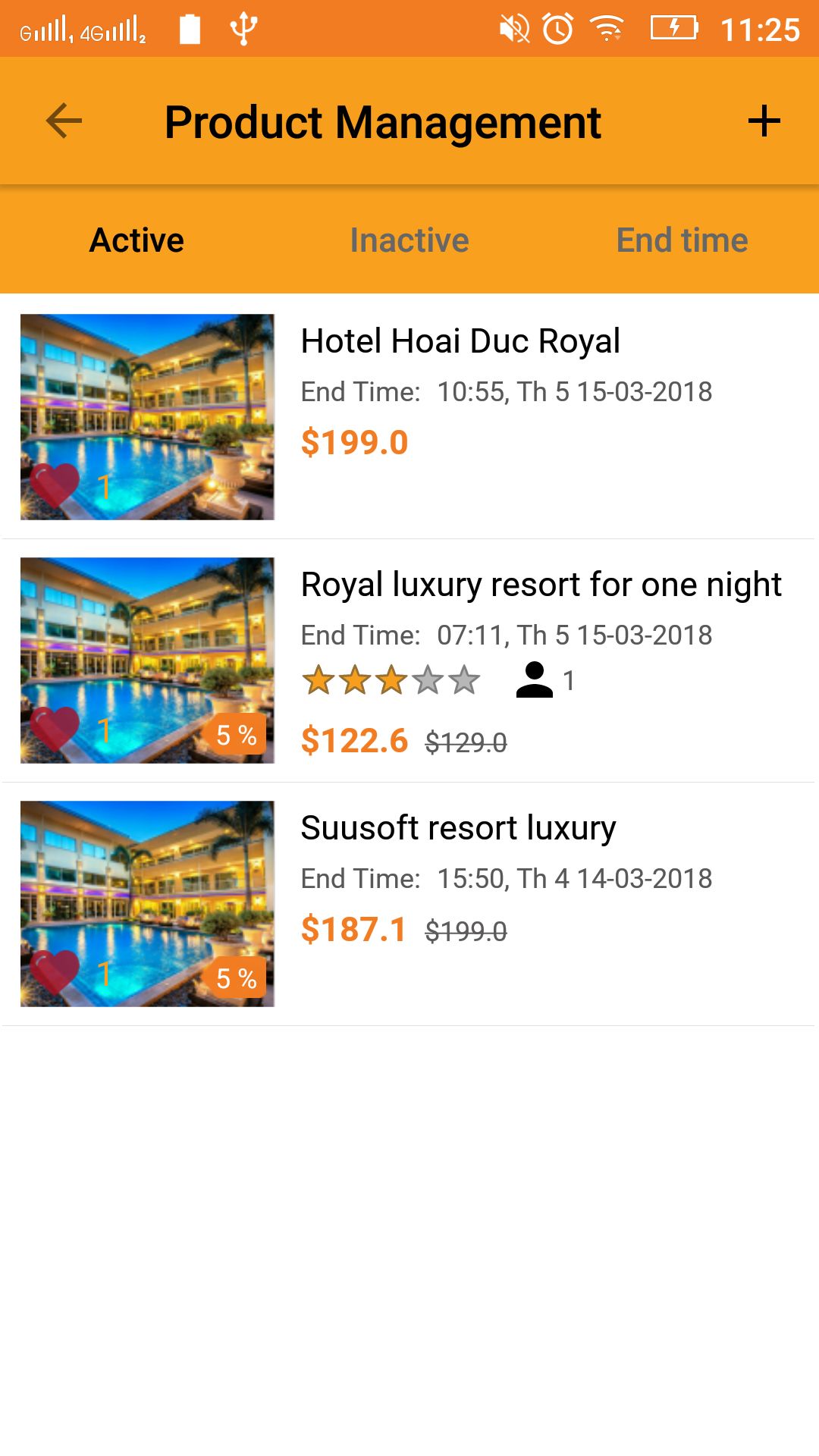Tap the Wi-Fi status bar icon

[607, 30]
